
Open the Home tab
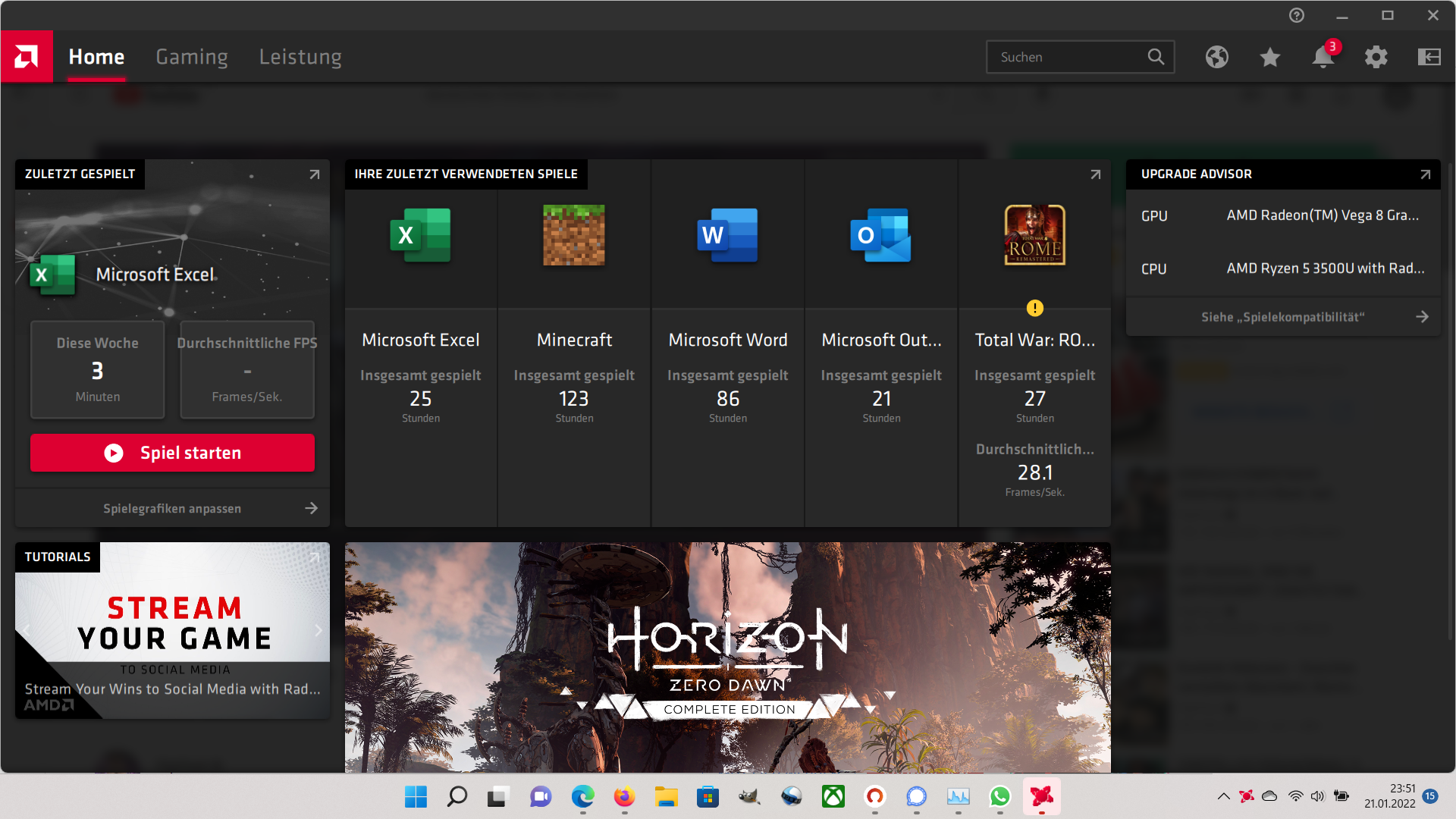pyautogui.click(x=96, y=57)
